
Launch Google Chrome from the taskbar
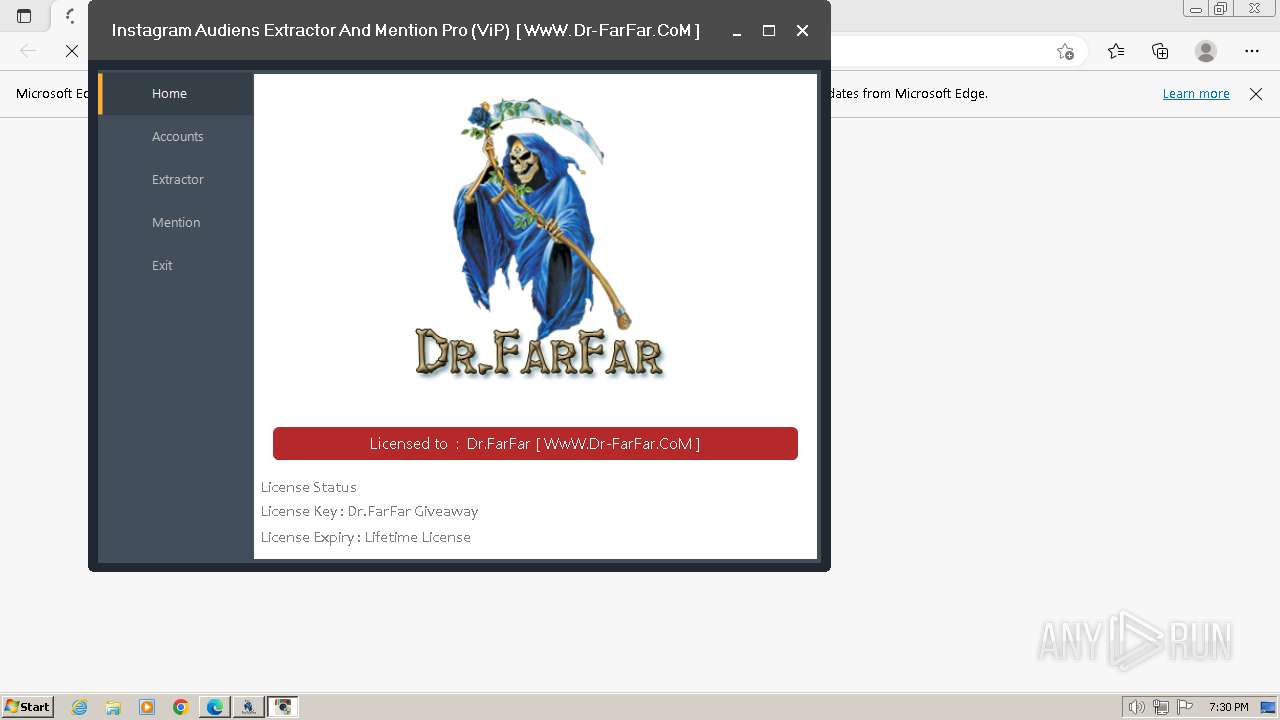click(x=181, y=707)
